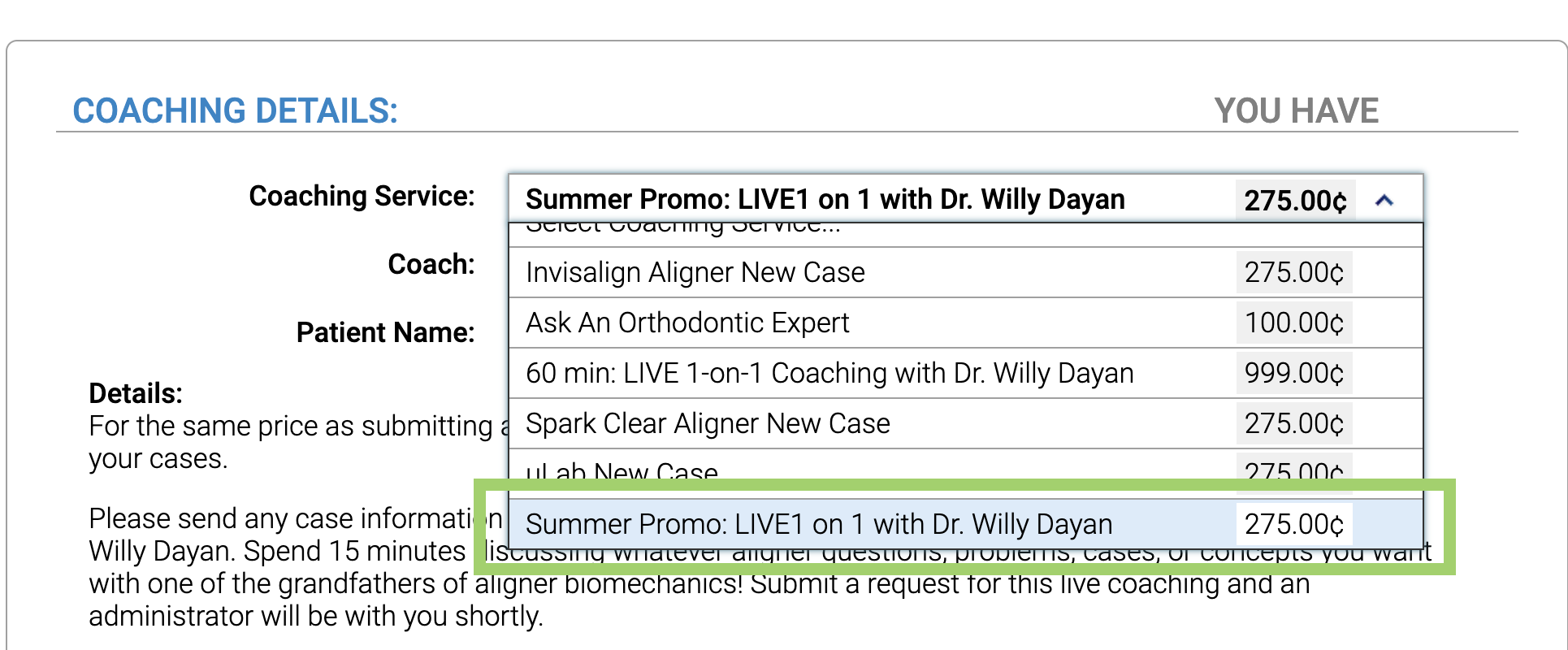Click the 999.00¢ price badge
1568x650 pixels.
pos(1293,374)
